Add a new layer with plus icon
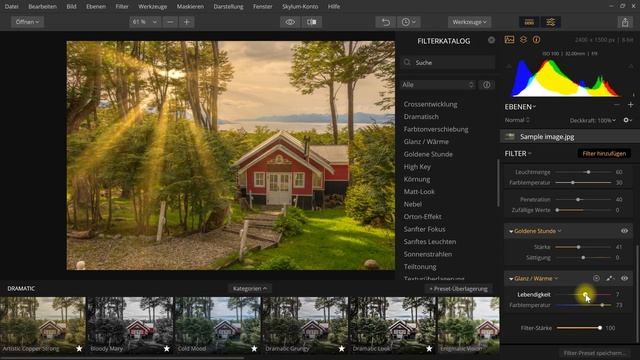Image resolution: width=640 pixels, height=360 pixels. tap(631, 105)
